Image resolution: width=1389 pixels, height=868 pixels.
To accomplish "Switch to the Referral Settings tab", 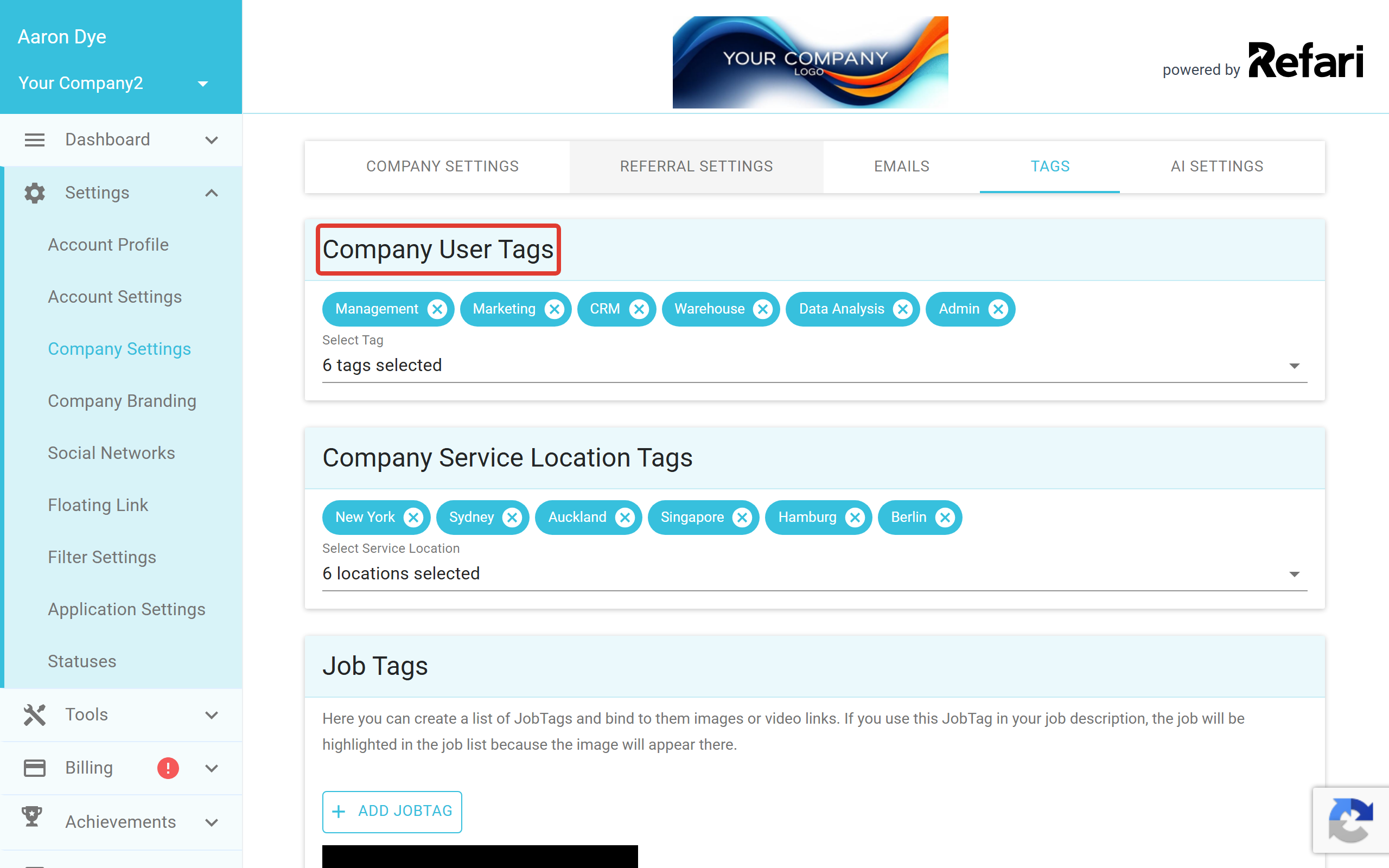I will click(x=696, y=167).
